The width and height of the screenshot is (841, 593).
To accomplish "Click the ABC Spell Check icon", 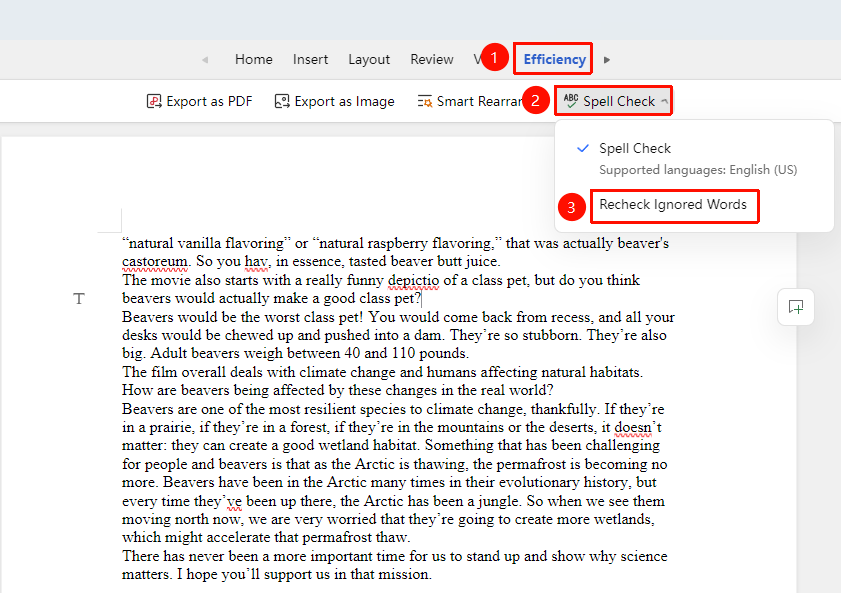I will pos(571,100).
